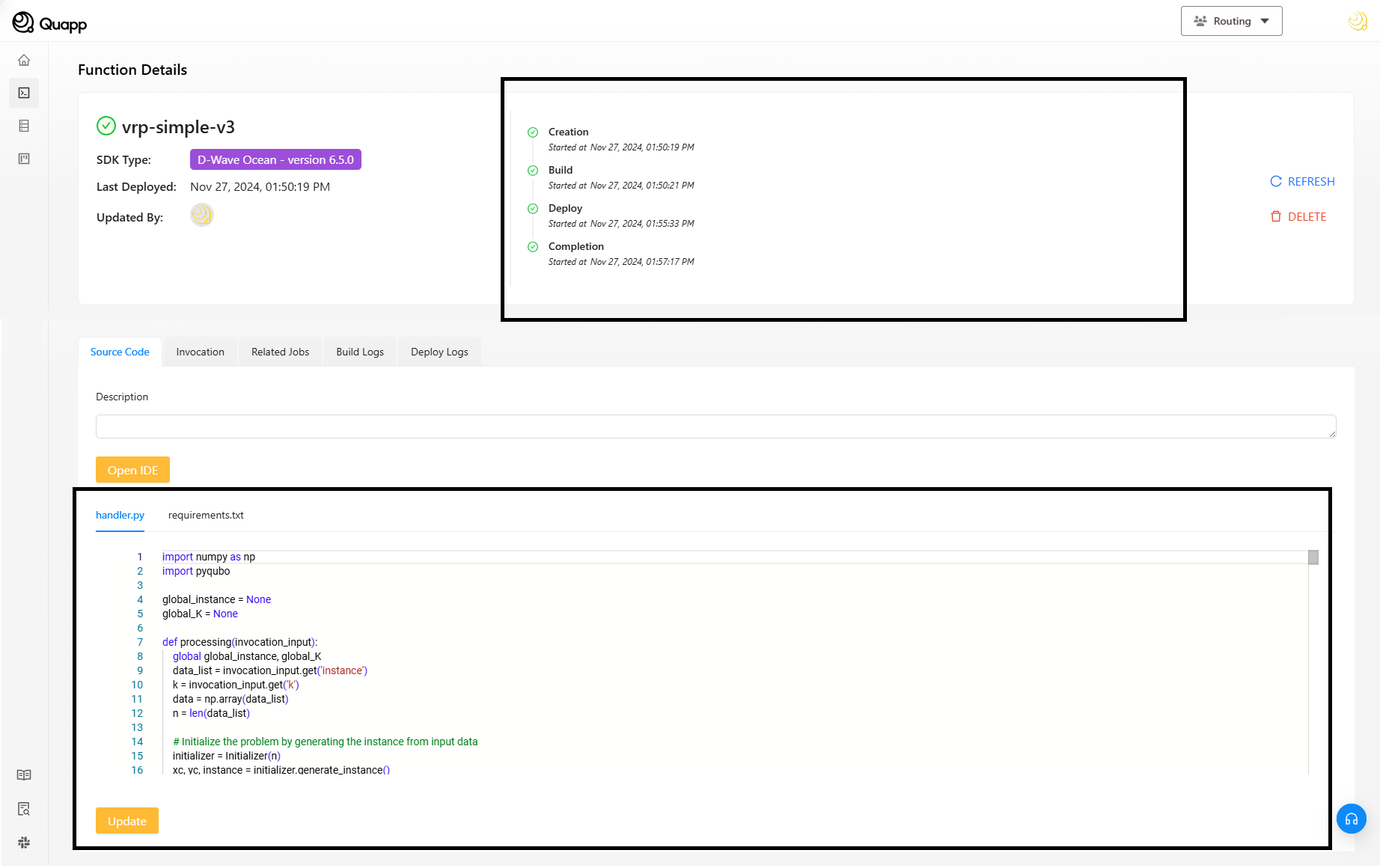Click the Open IDE button

pyautogui.click(x=132, y=470)
